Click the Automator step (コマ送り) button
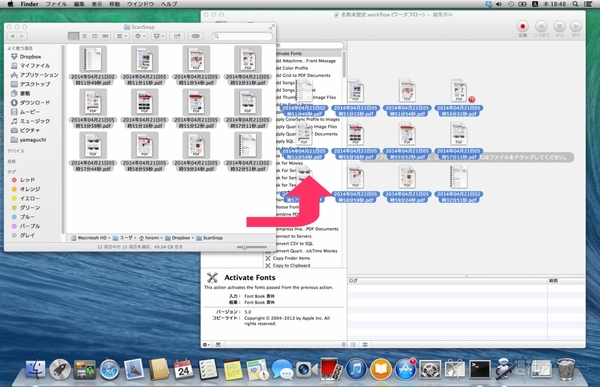The height and width of the screenshot is (387, 600). point(541,29)
